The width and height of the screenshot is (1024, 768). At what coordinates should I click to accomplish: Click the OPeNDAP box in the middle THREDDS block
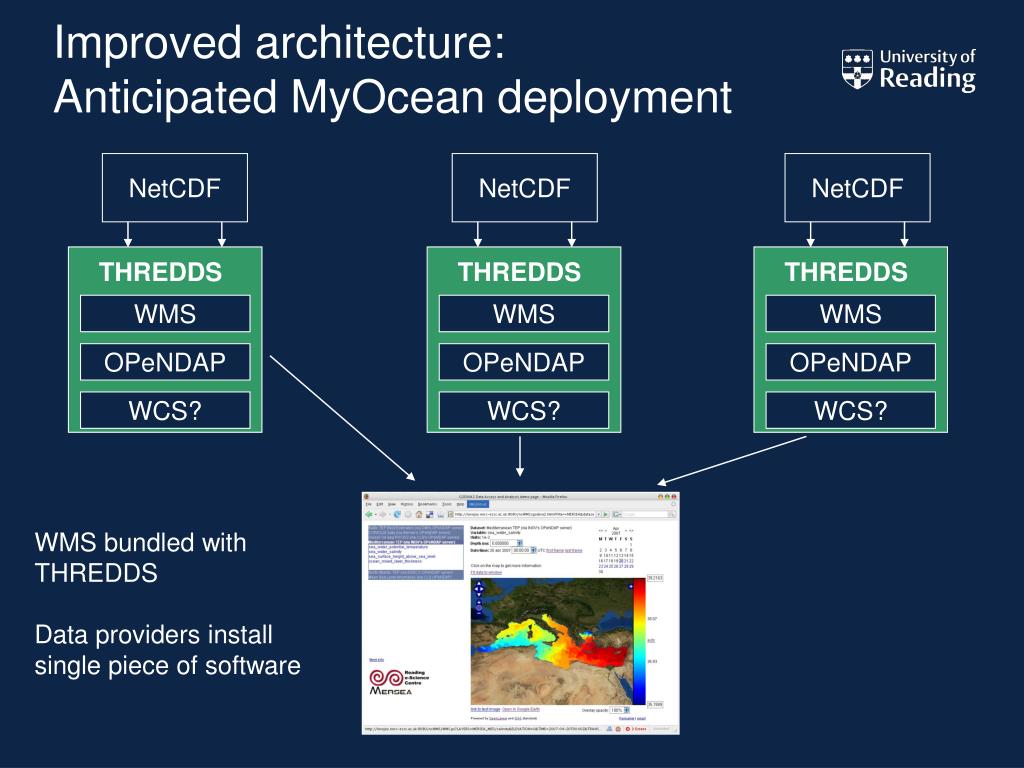[x=524, y=362]
